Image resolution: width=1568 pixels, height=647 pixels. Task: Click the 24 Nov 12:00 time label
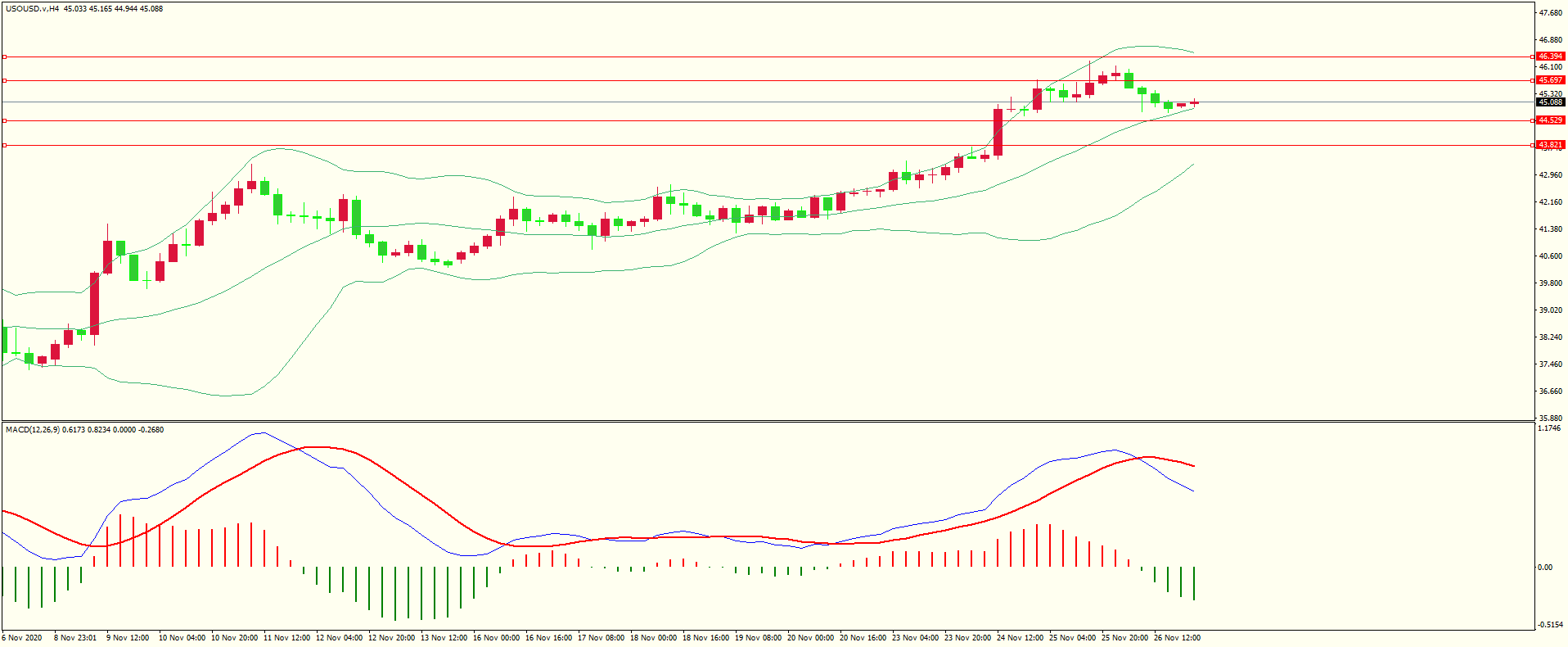coord(1020,638)
